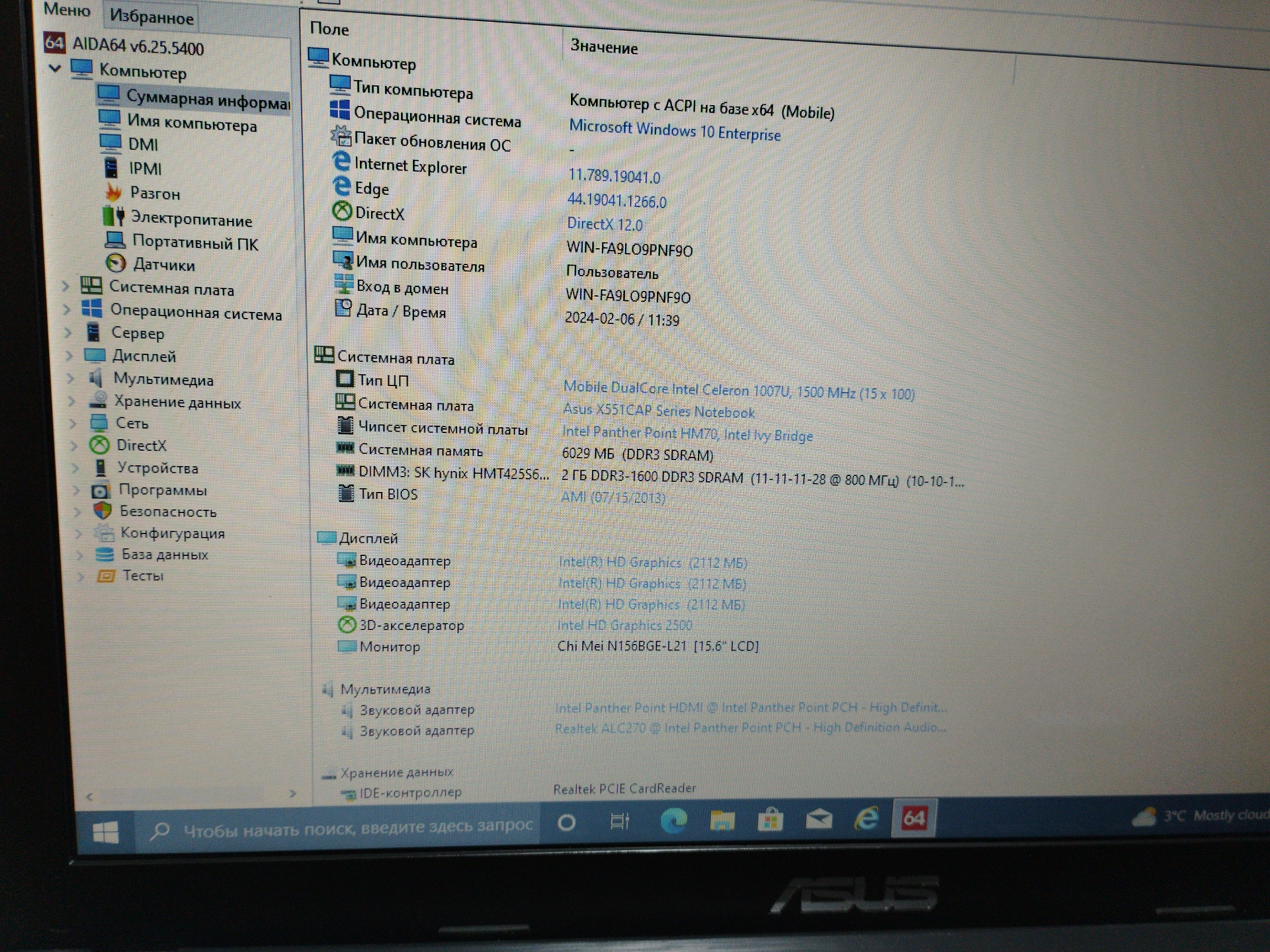Open the Разгон flame icon item
This screenshot has width=1270, height=952.
114,192
